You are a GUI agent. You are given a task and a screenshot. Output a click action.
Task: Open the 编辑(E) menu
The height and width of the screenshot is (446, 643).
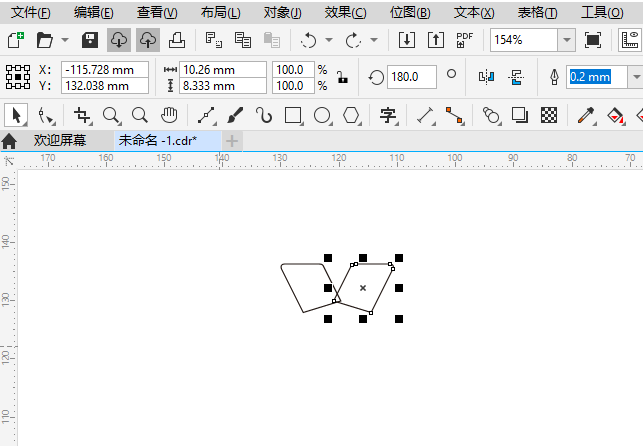pos(93,13)
